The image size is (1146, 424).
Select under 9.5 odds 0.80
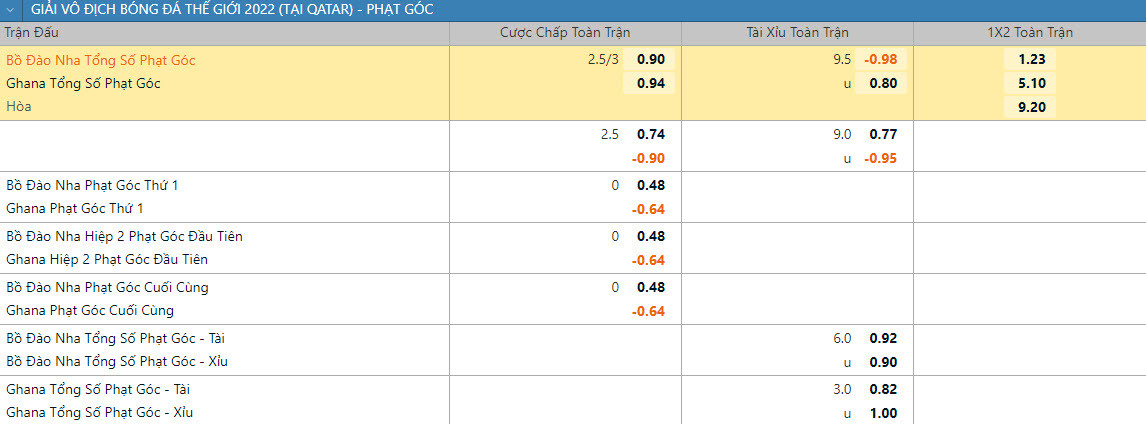click(883, 83)
